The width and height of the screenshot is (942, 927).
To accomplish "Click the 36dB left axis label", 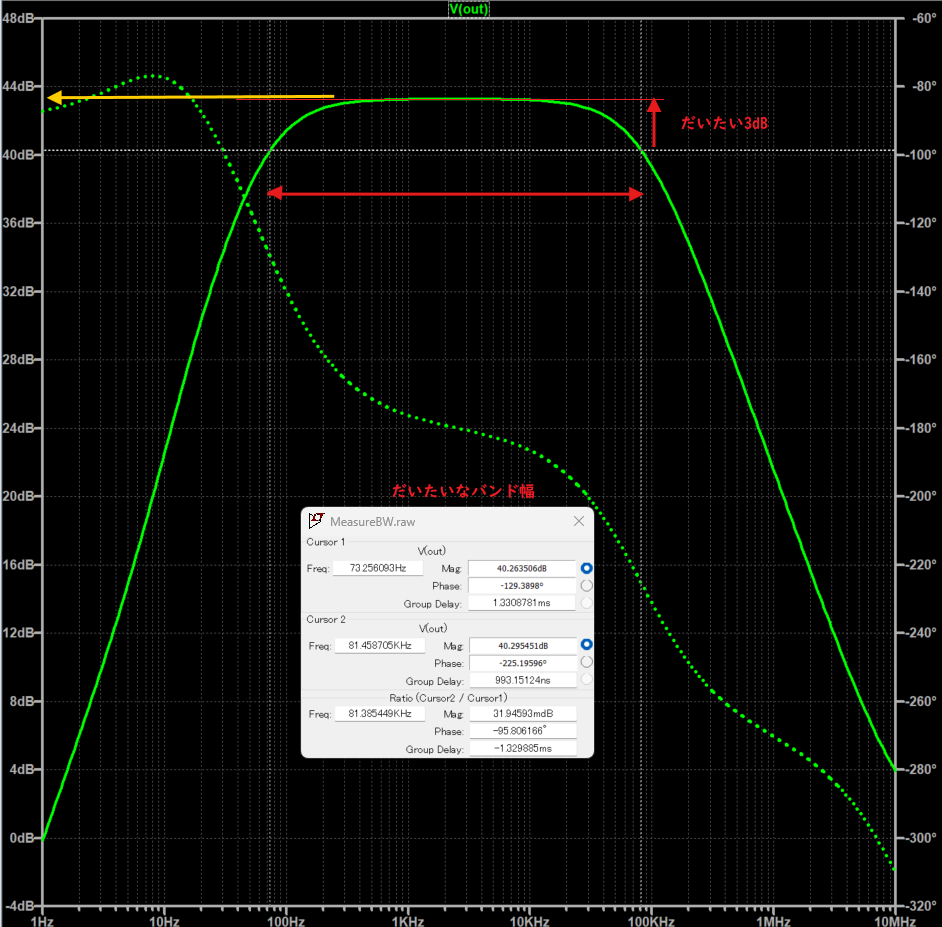I will pyautogui.click(x=19, y=223).
